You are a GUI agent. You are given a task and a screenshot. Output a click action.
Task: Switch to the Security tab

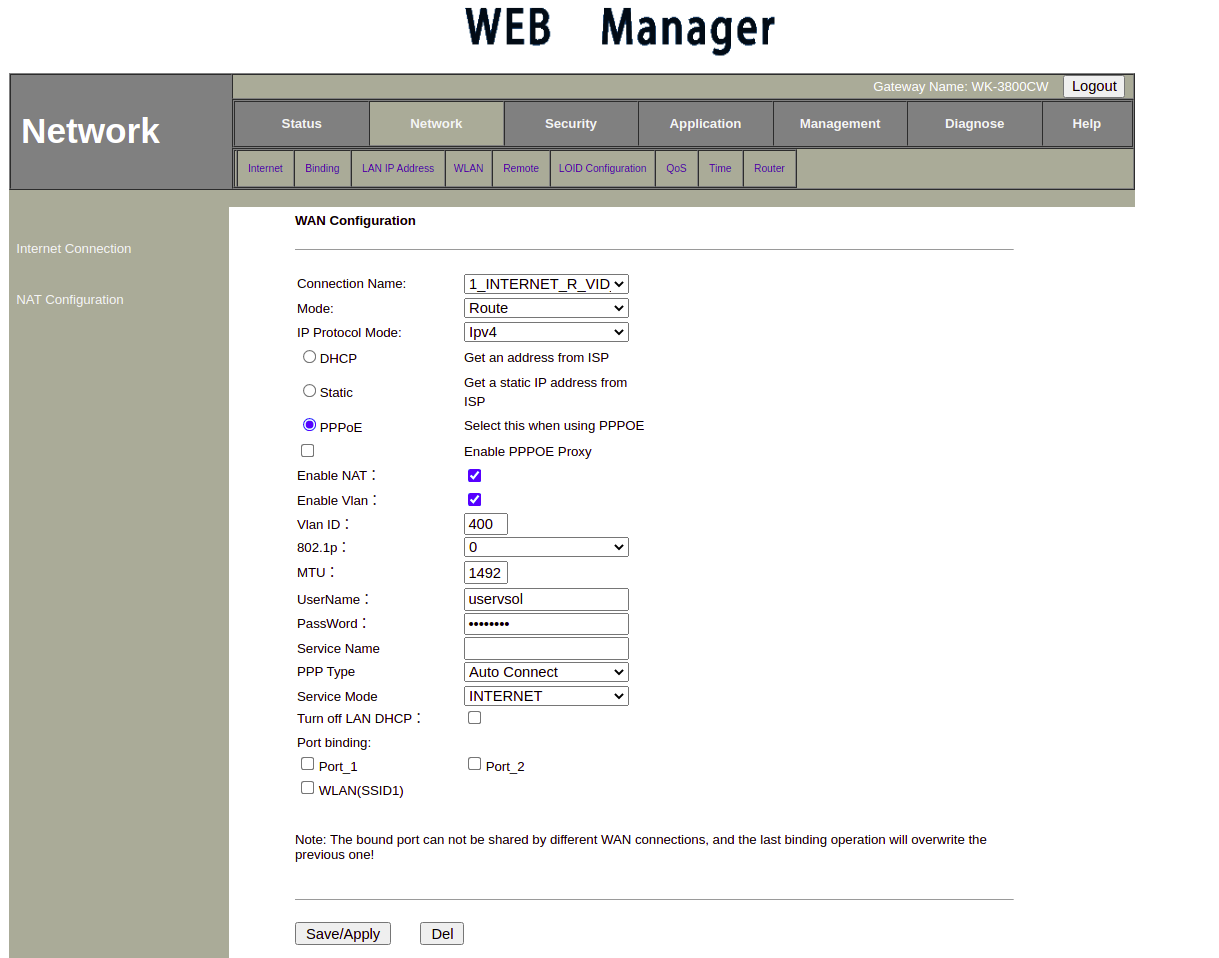click(x=571, y=124)
